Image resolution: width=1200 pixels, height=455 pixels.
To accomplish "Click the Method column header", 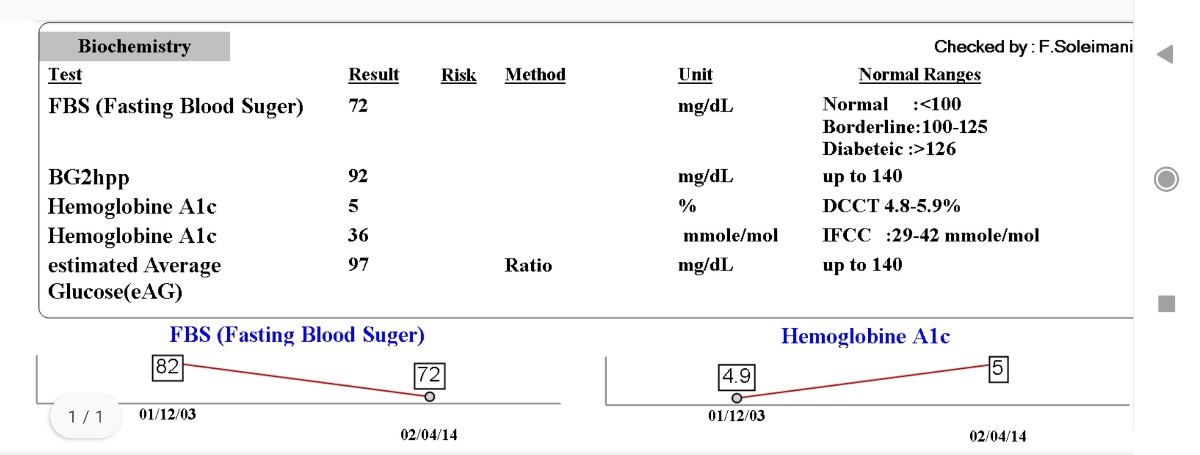I will point(535,75).
